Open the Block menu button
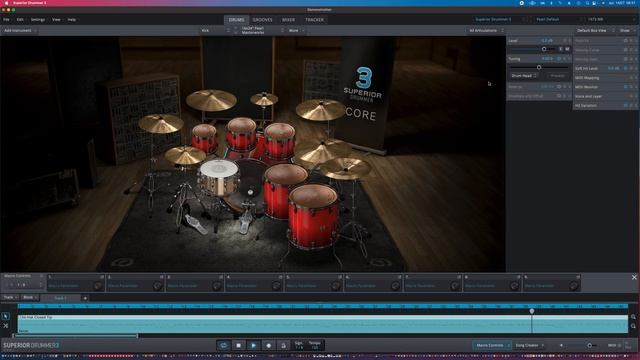640x360 pixels. 30,298
